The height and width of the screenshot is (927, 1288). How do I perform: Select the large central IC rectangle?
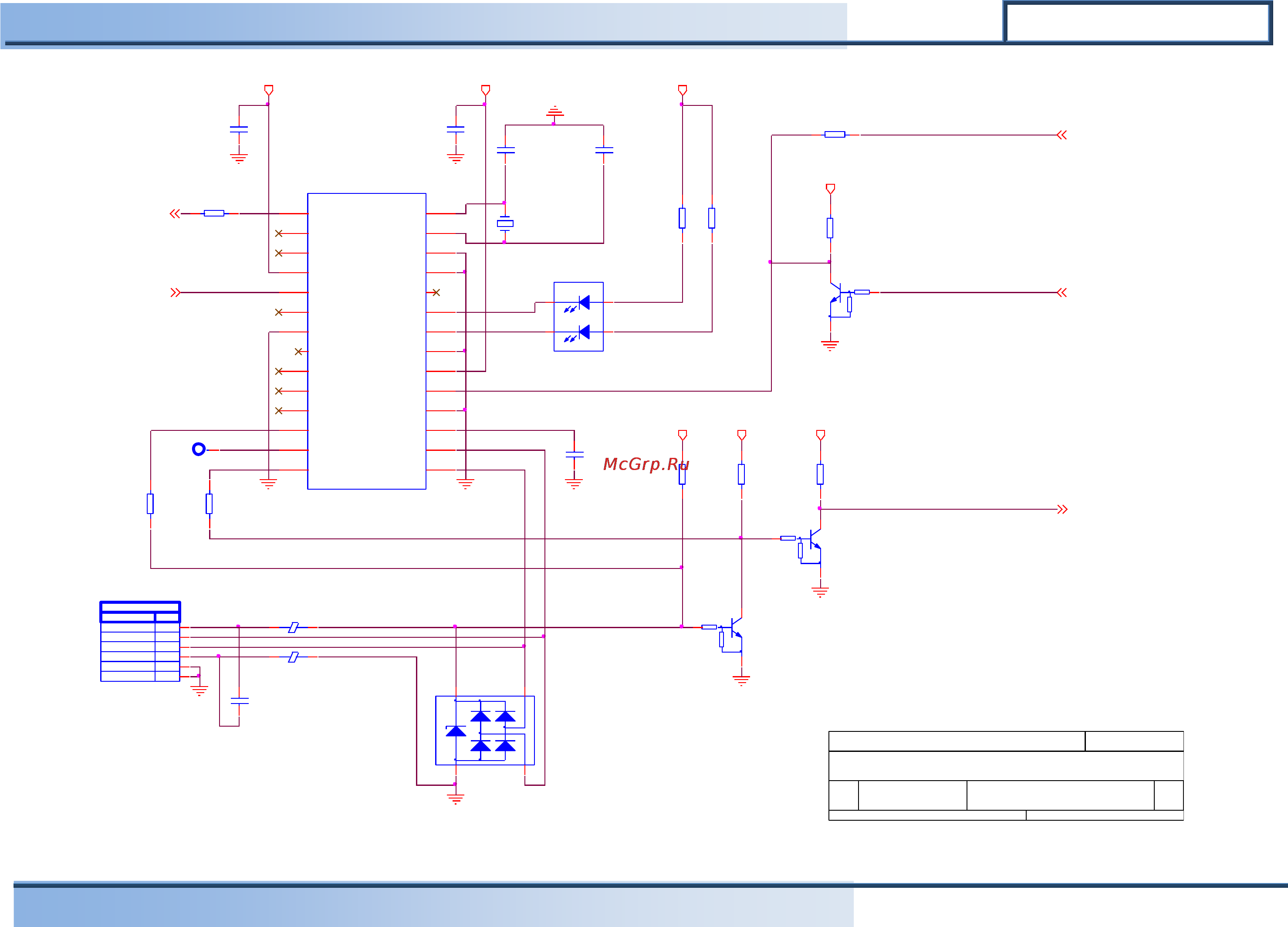366,341
